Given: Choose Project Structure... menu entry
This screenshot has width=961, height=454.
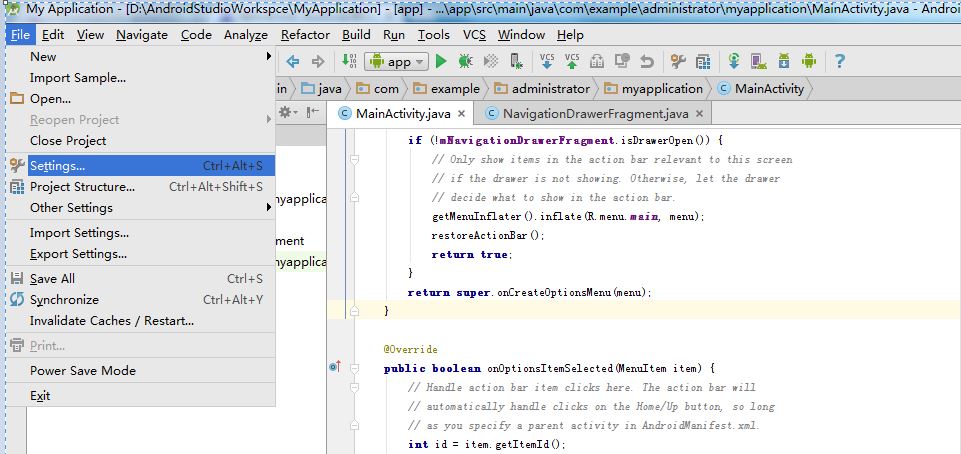Looking at the screenshot, I should [x=140, y=187].
